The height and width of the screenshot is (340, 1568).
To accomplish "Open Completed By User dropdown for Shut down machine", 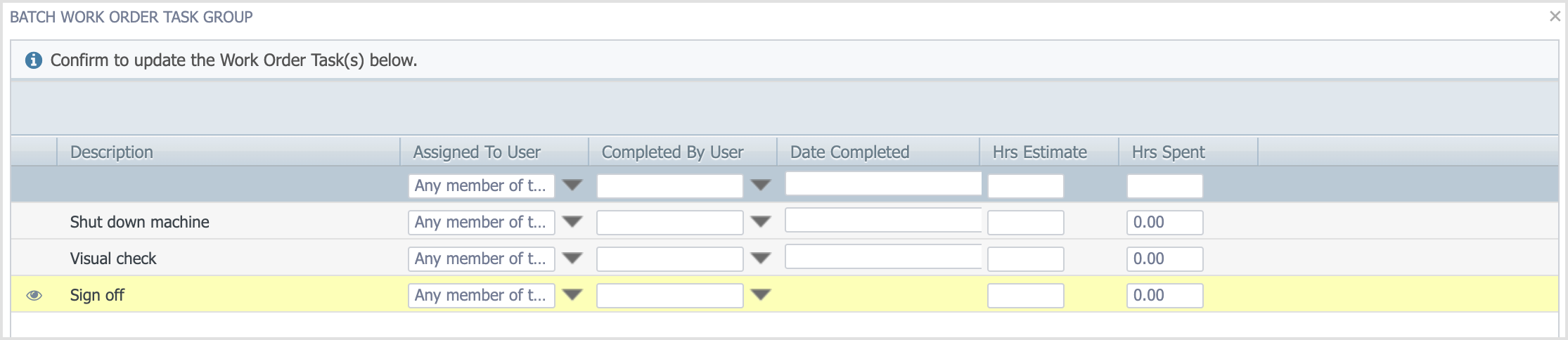I will (761, 222).
